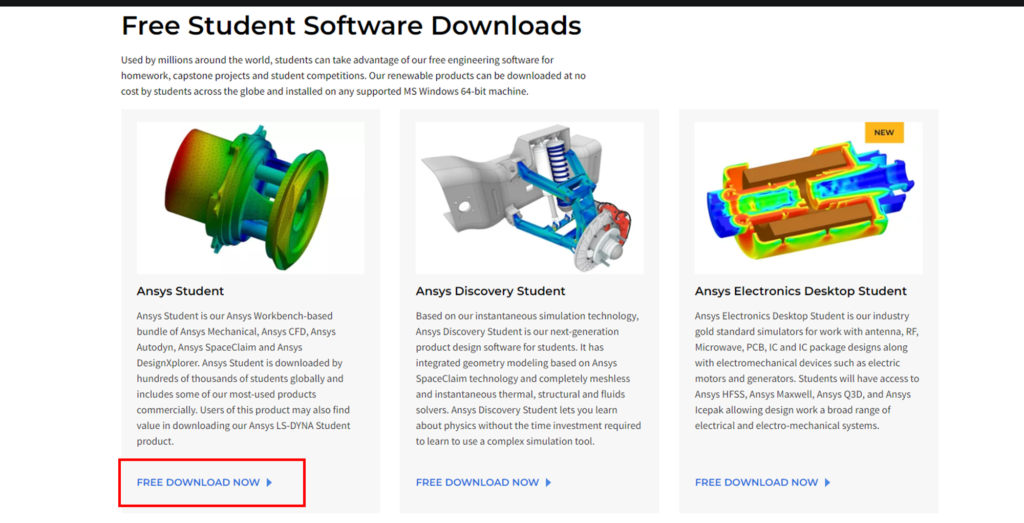Open the Ansys Discovery Student suspension image
The width and height of the screenshot is (1024, 523).
[530, 198]
